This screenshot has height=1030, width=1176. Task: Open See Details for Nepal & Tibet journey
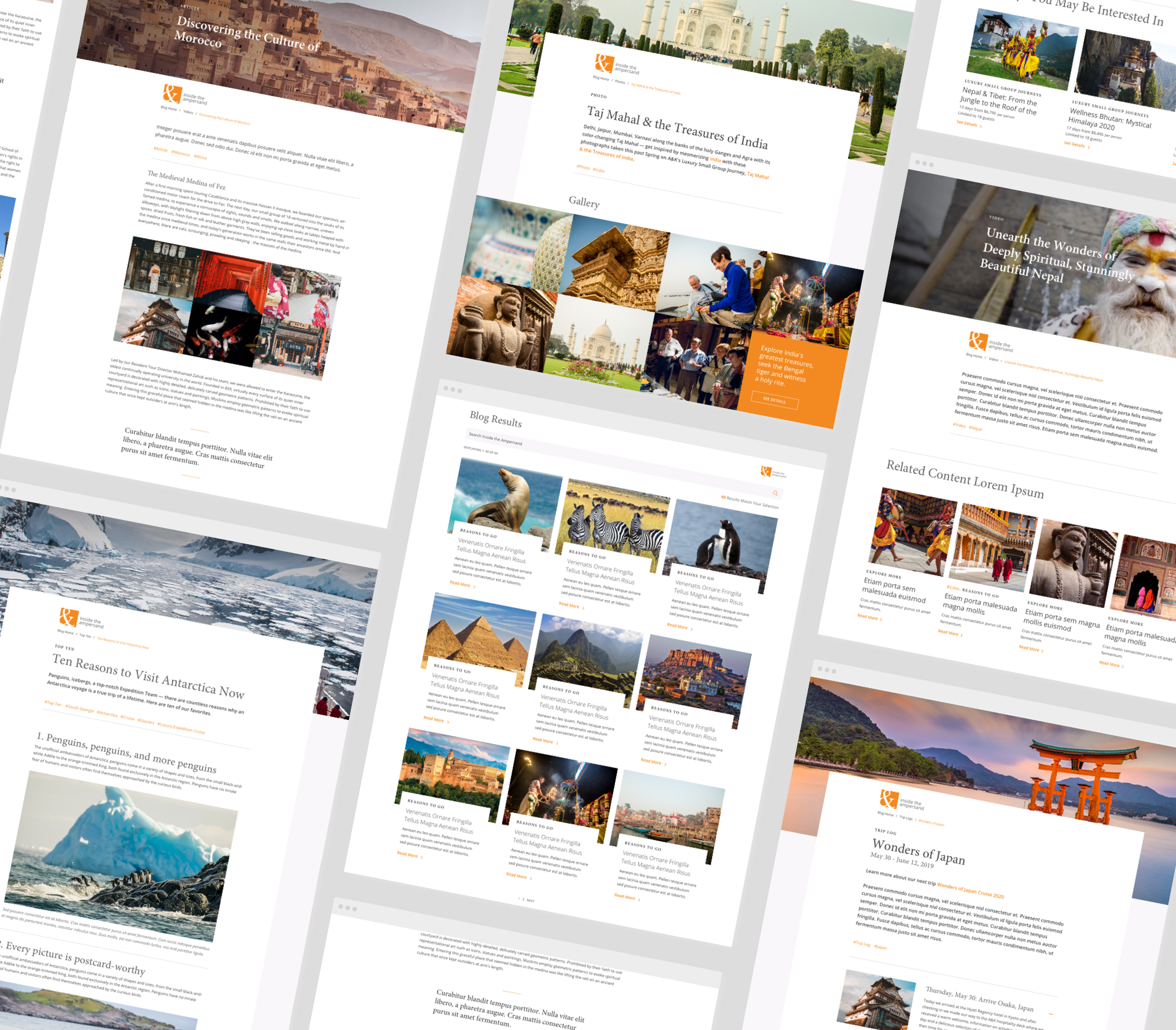coord(967,123)
